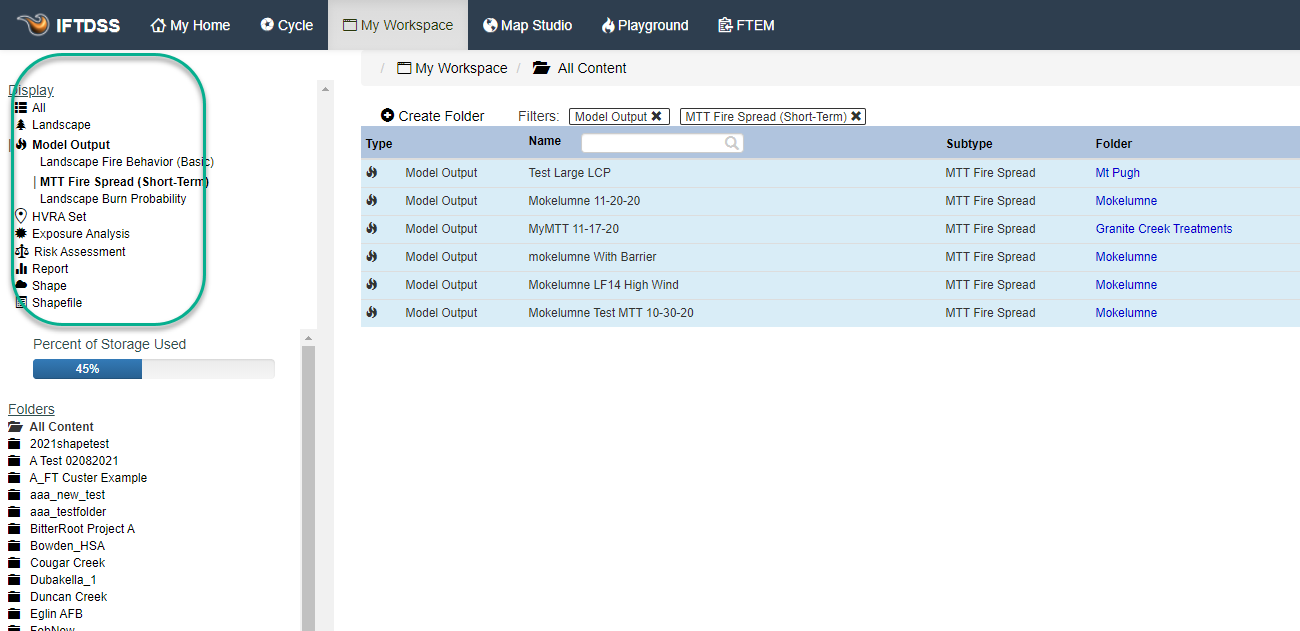Filter Display by Report

coord(41,269)
